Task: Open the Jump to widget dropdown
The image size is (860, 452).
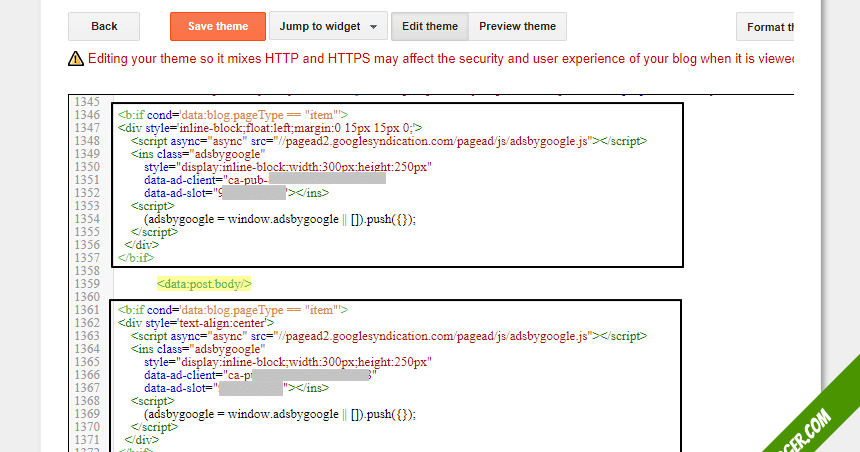Action: click(x=328, y=26)
